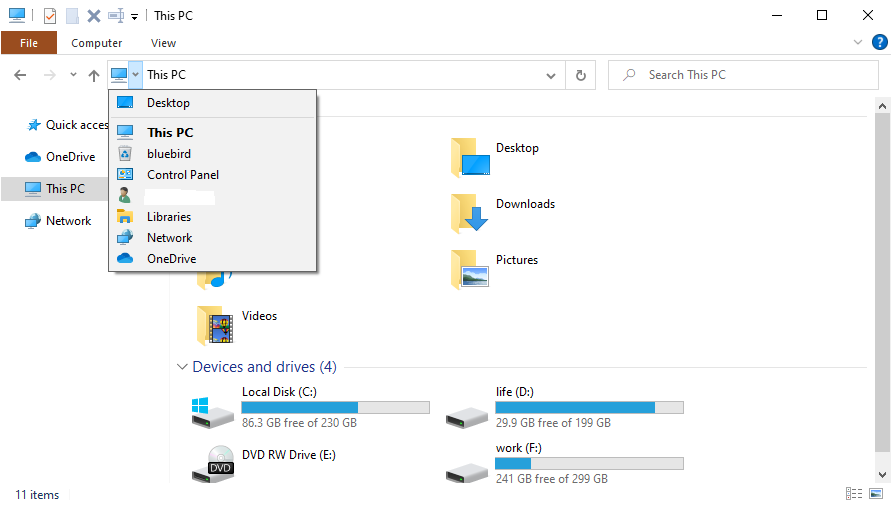Click the address bar root dropdown arrow
This screenshot has height=507, width=892.
(x=135, y=75)
